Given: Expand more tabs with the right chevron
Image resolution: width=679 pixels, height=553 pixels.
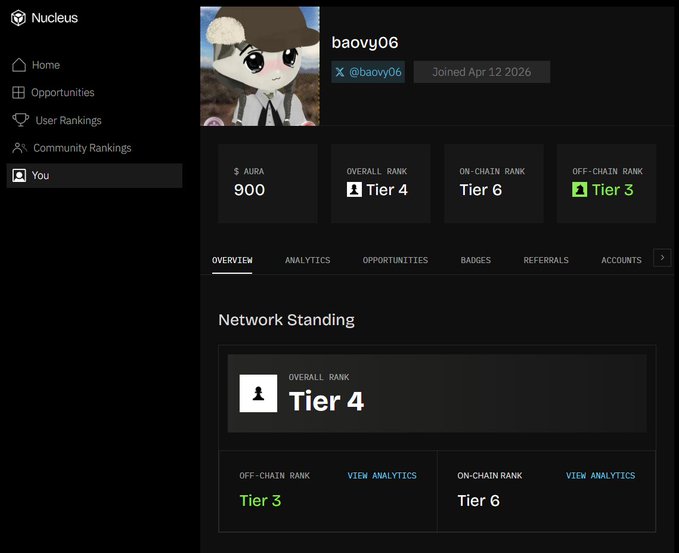Looking at the screenshot, I should coord(662,258).
